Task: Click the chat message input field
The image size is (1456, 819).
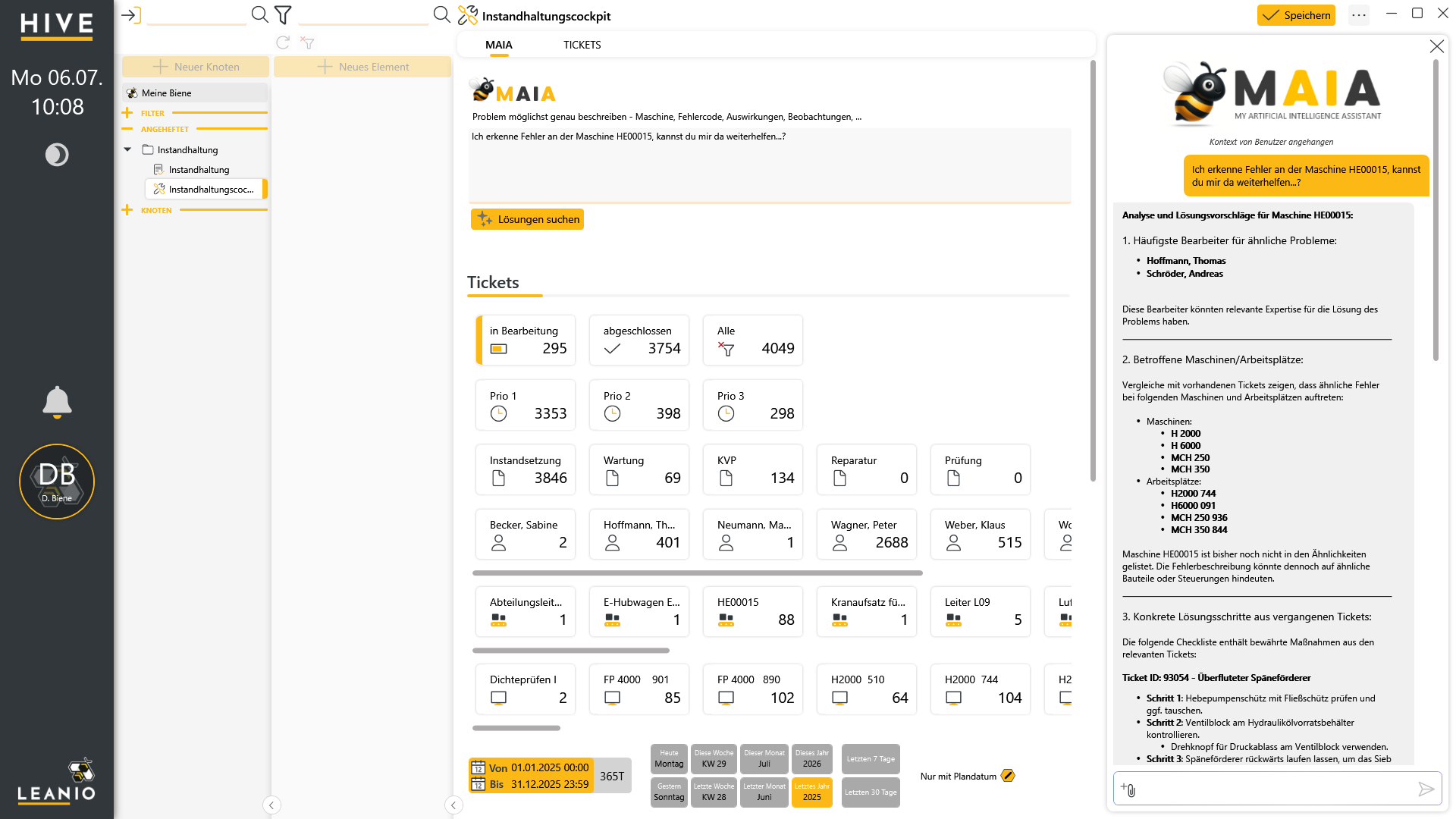Action: [1276, 789]
